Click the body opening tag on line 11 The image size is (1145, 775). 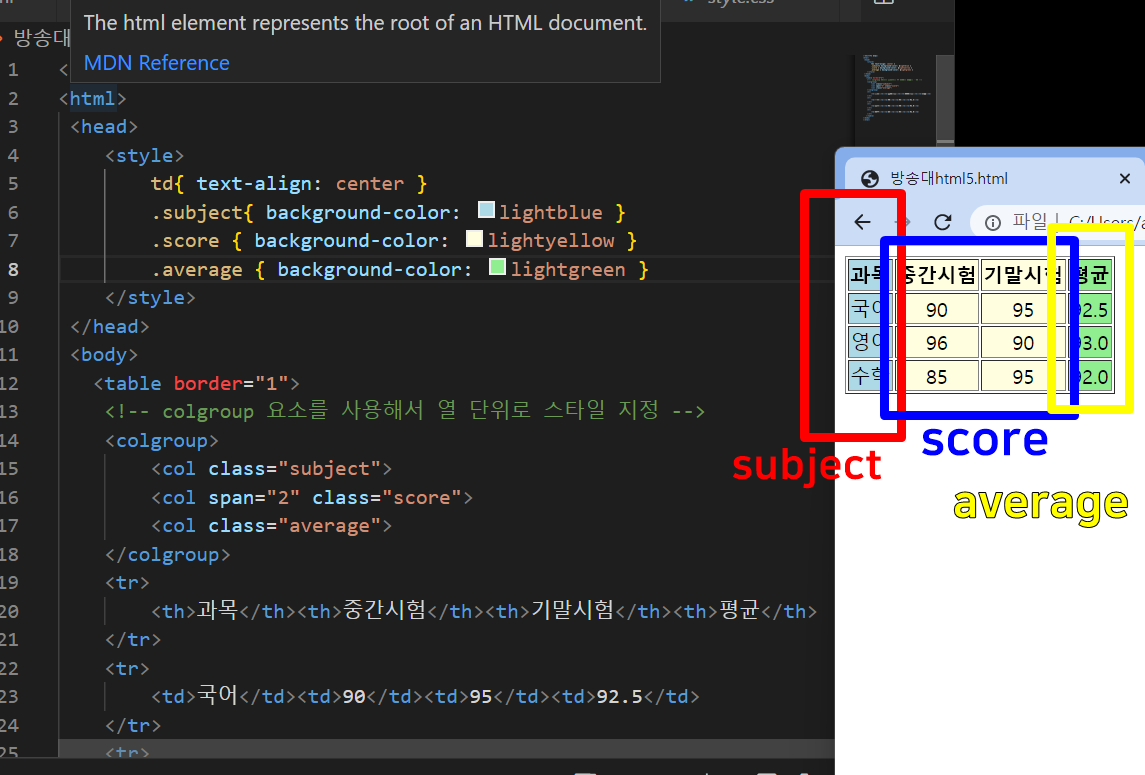pyautogui.click(x=104, y=355)
